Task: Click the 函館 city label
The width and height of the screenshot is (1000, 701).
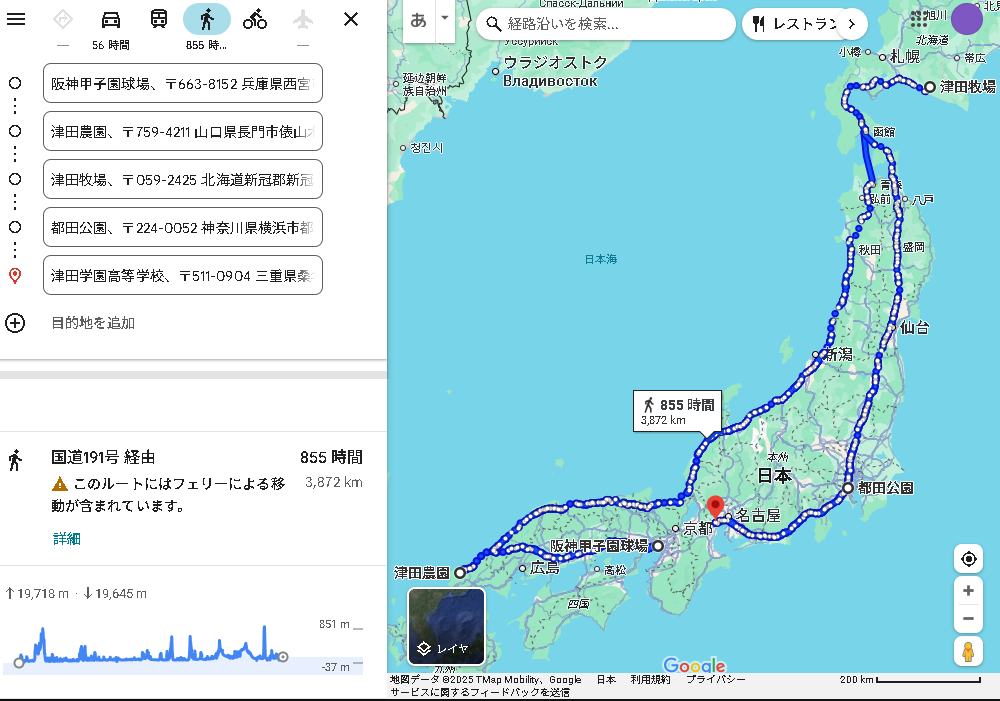Action: [884, 132]
